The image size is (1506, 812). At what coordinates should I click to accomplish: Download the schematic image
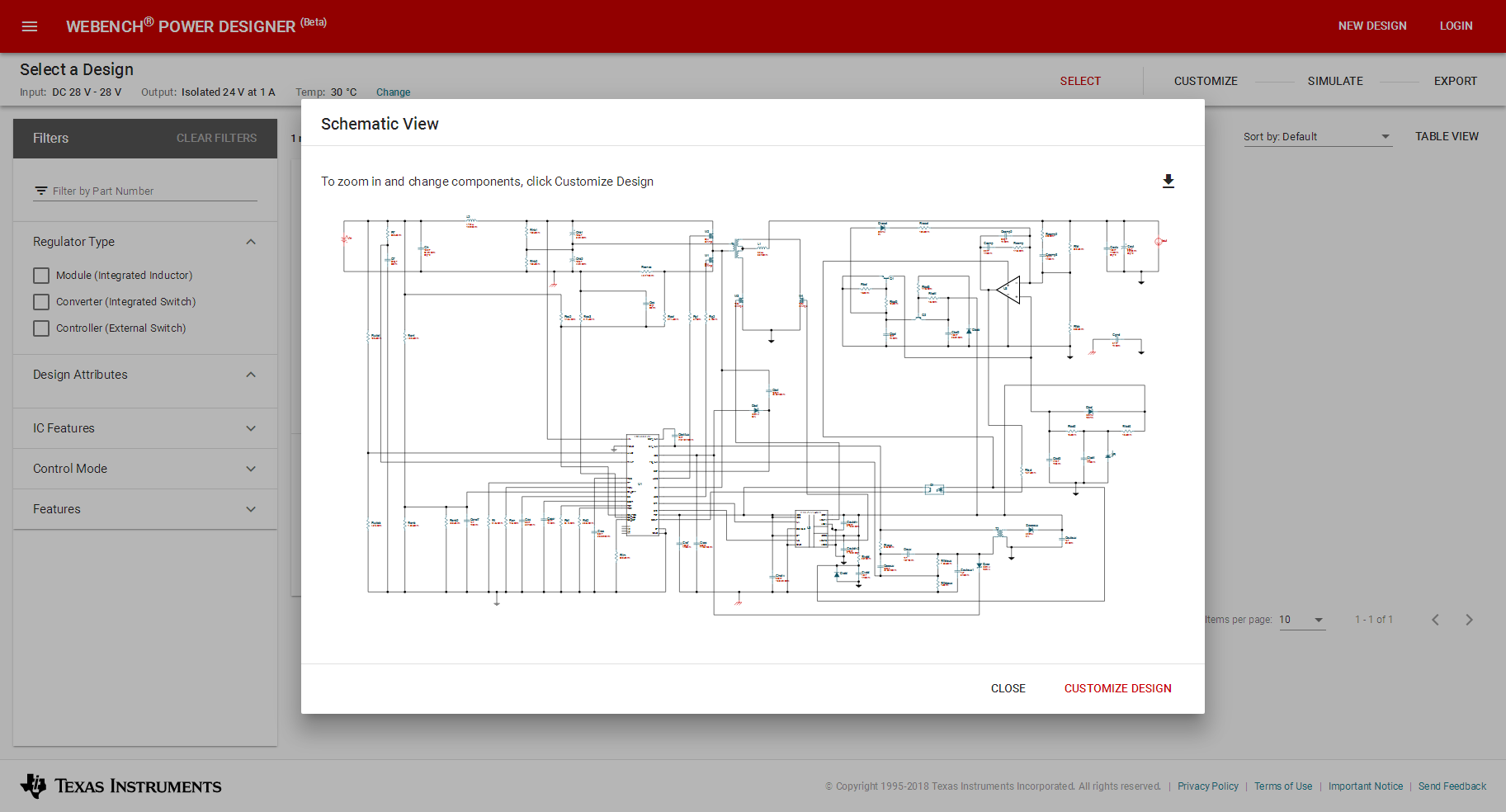tap(1168, 182)
